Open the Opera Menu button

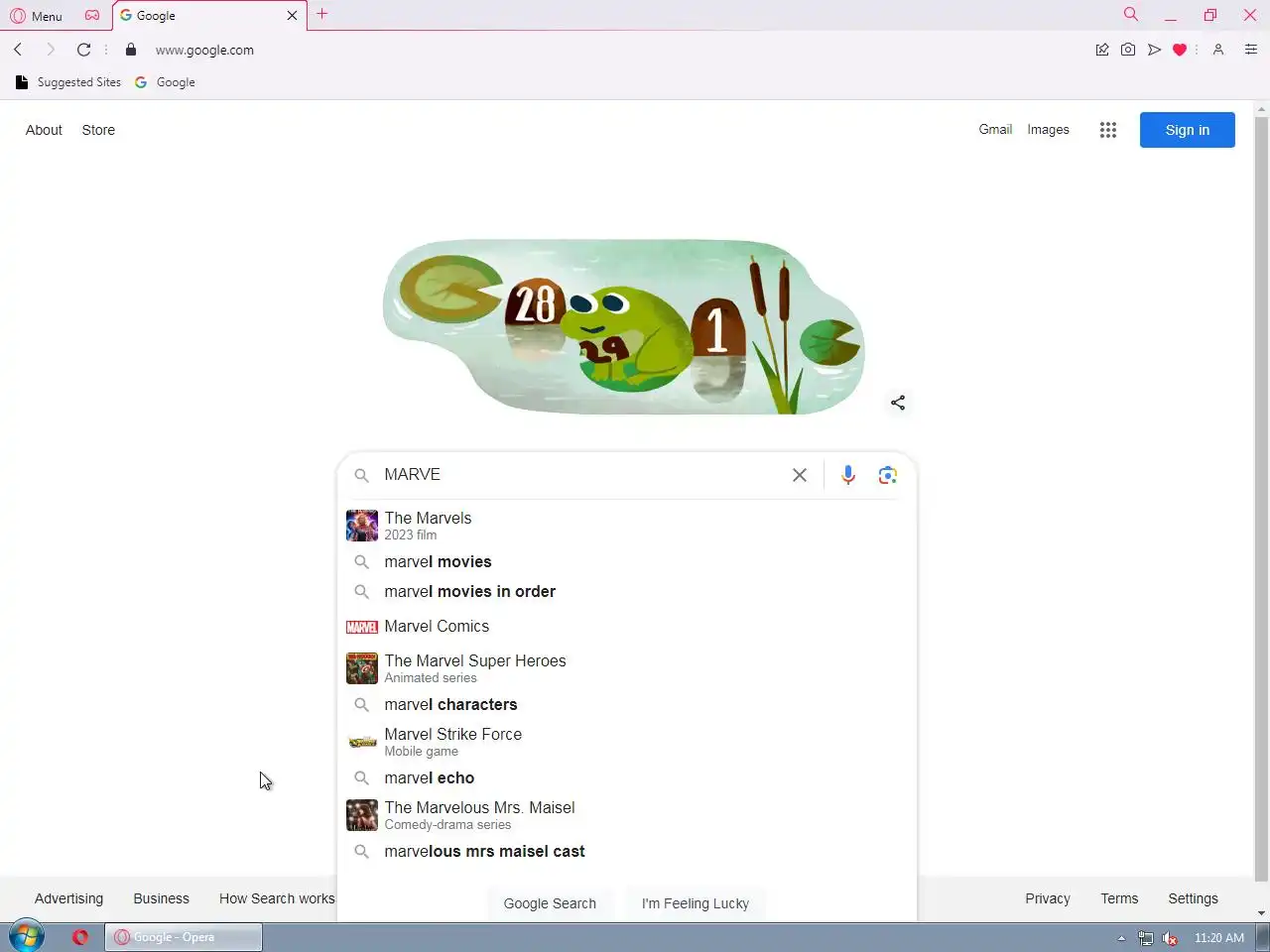tap(36, 16)
